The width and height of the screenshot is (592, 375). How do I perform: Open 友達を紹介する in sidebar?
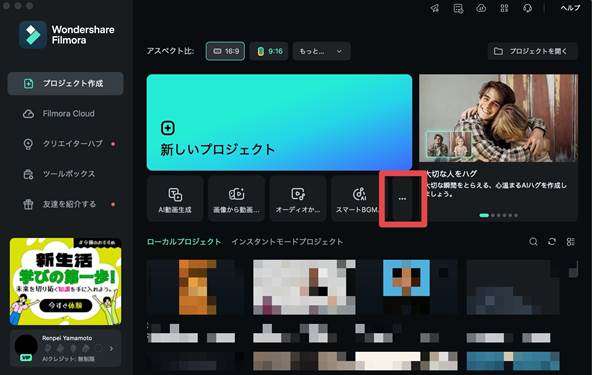[x=65, y=204]
